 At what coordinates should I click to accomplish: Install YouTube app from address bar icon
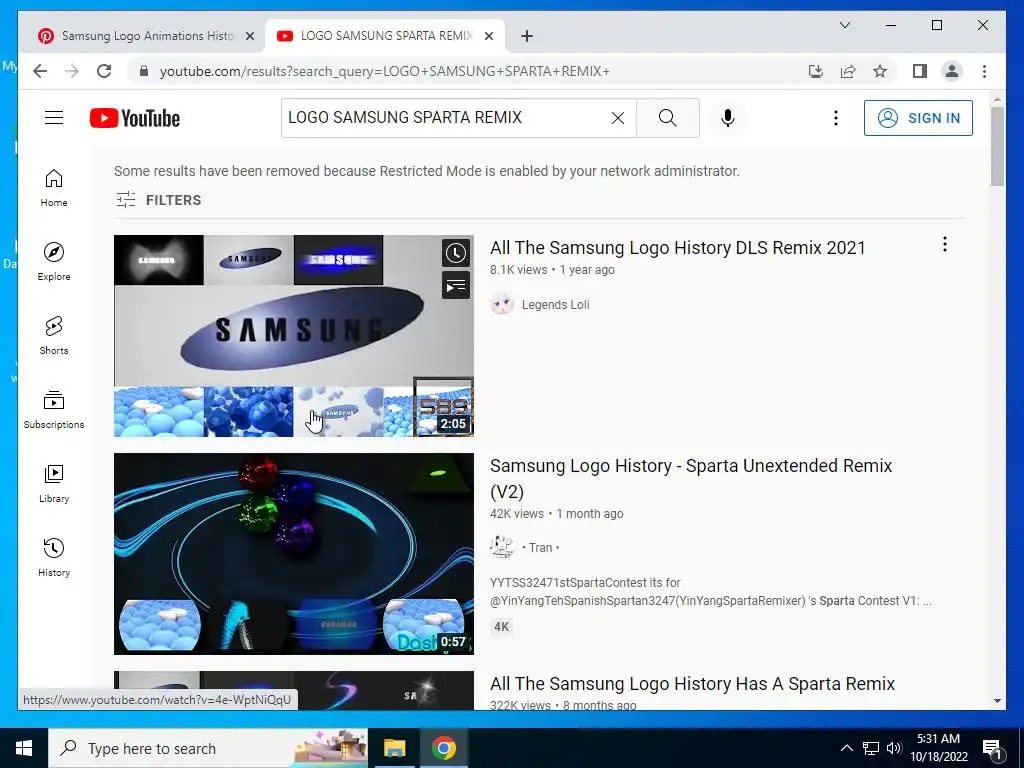[x=816, y=71]
